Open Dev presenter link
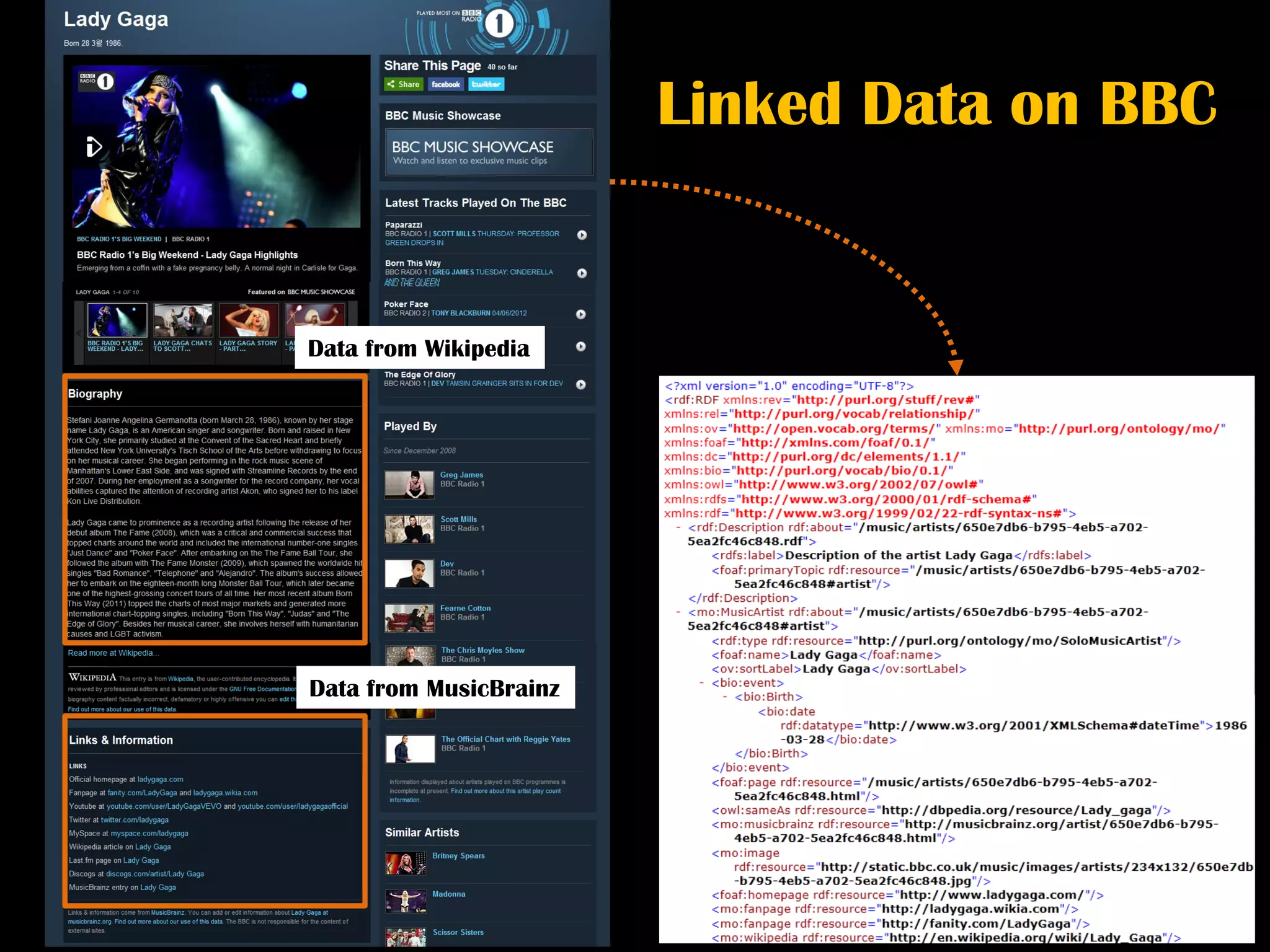The width and height of the screenshot is (1270, 952). click(447, 564)
